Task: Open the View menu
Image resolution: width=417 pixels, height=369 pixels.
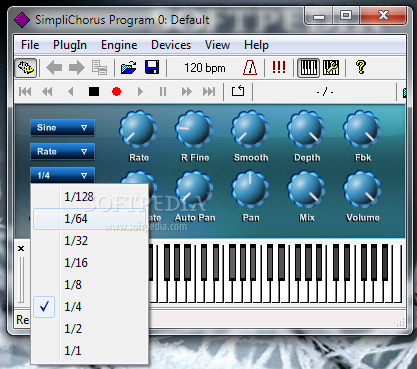Action: 217,45
